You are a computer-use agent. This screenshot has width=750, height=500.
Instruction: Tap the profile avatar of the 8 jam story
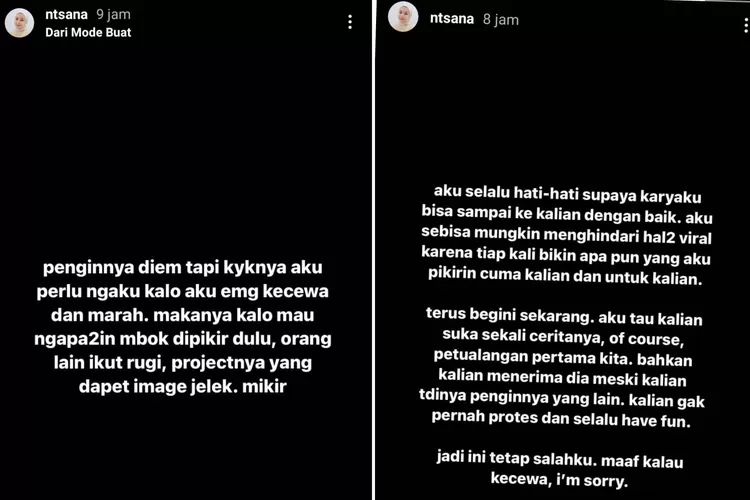[x=403, y=17]
